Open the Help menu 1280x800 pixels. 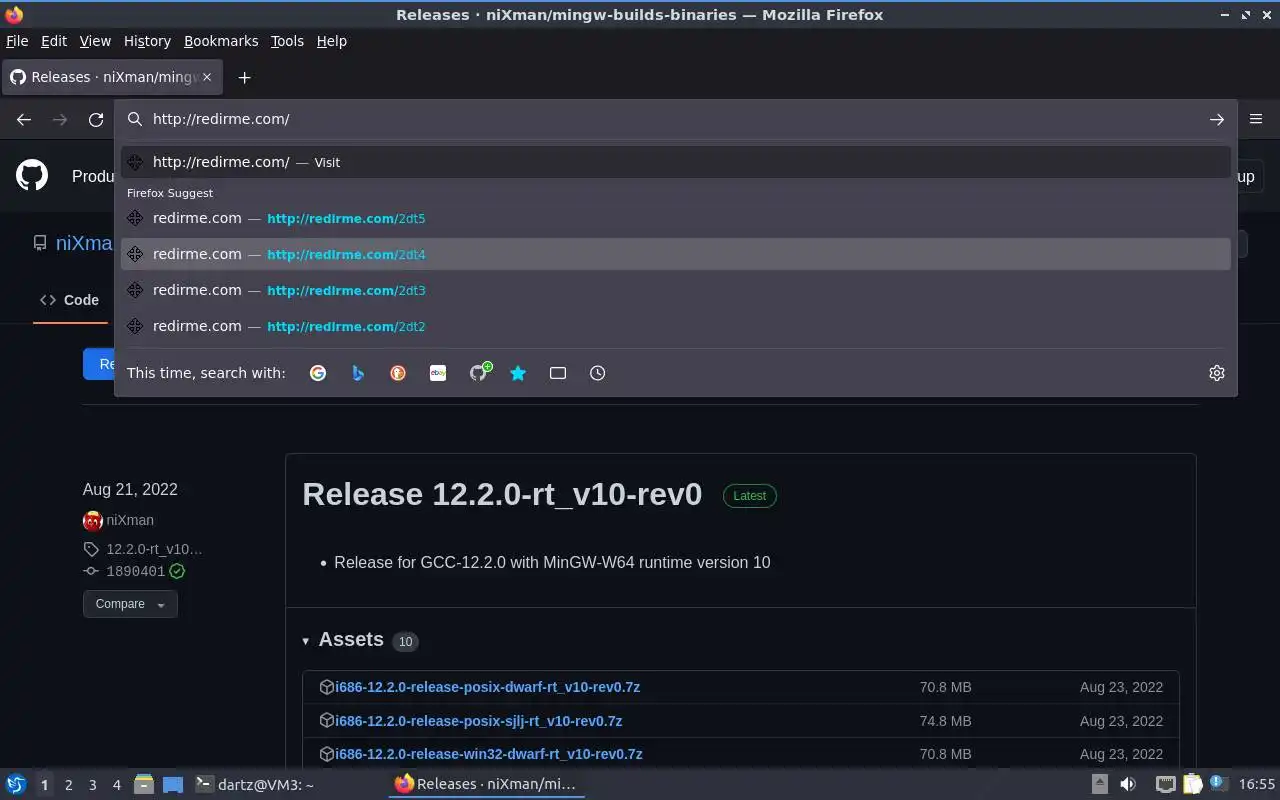pos(332,41)
